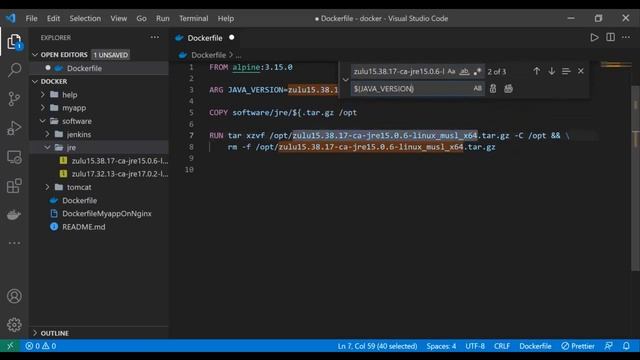Open the Run menu
The width and height of the screenshot is (640, 360).
[162, 18]
